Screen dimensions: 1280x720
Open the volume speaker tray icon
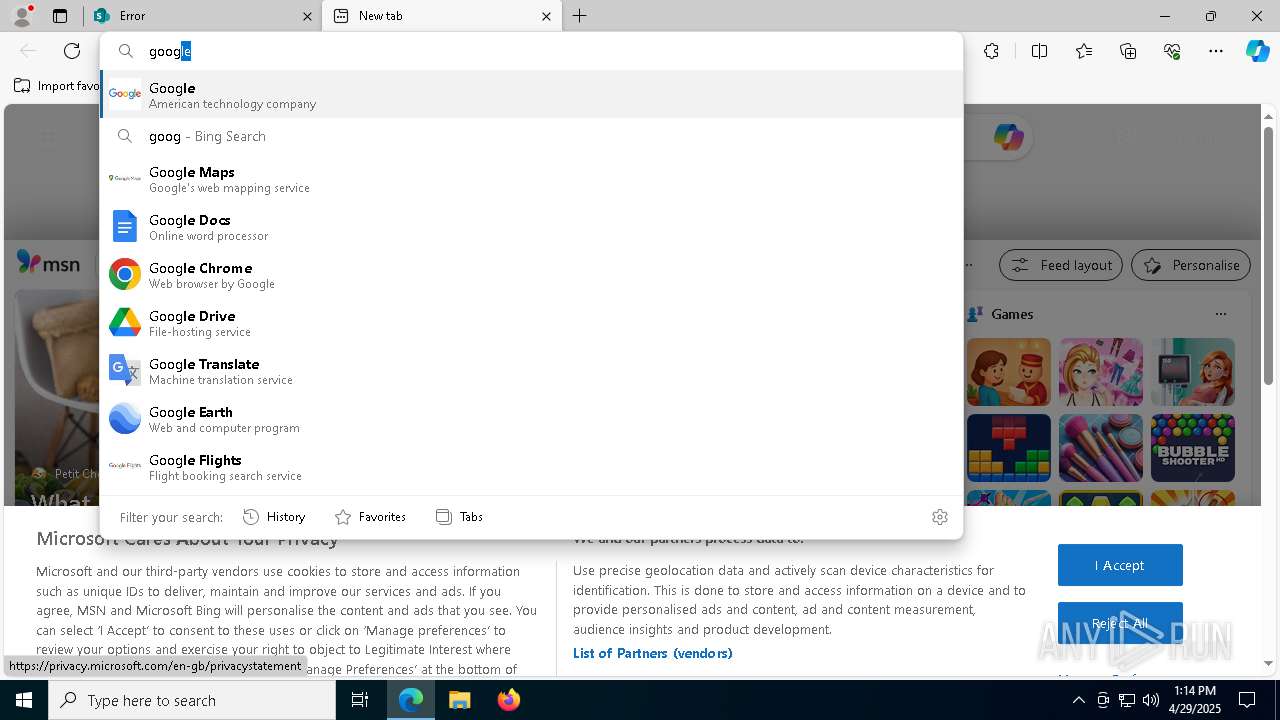coord(1150,700)
